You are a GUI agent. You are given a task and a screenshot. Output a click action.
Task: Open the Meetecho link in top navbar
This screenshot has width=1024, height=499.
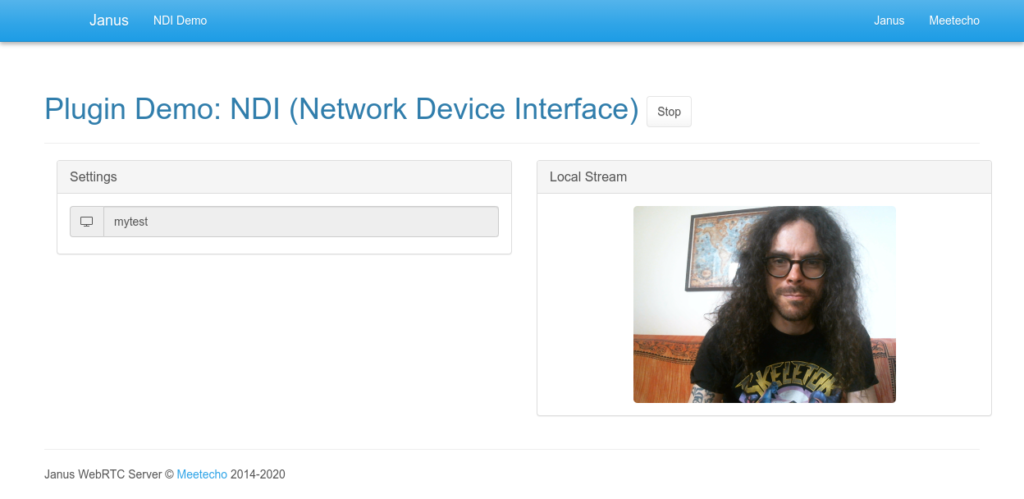pos(954,20)
